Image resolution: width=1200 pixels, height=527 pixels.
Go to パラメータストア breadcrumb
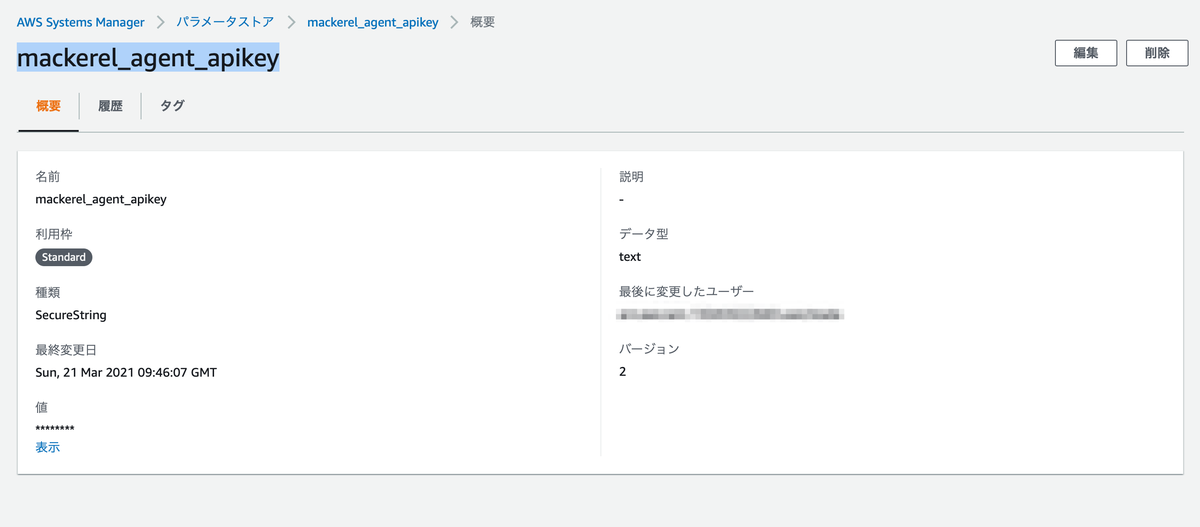pyautogui.click(x=225, y=22)
